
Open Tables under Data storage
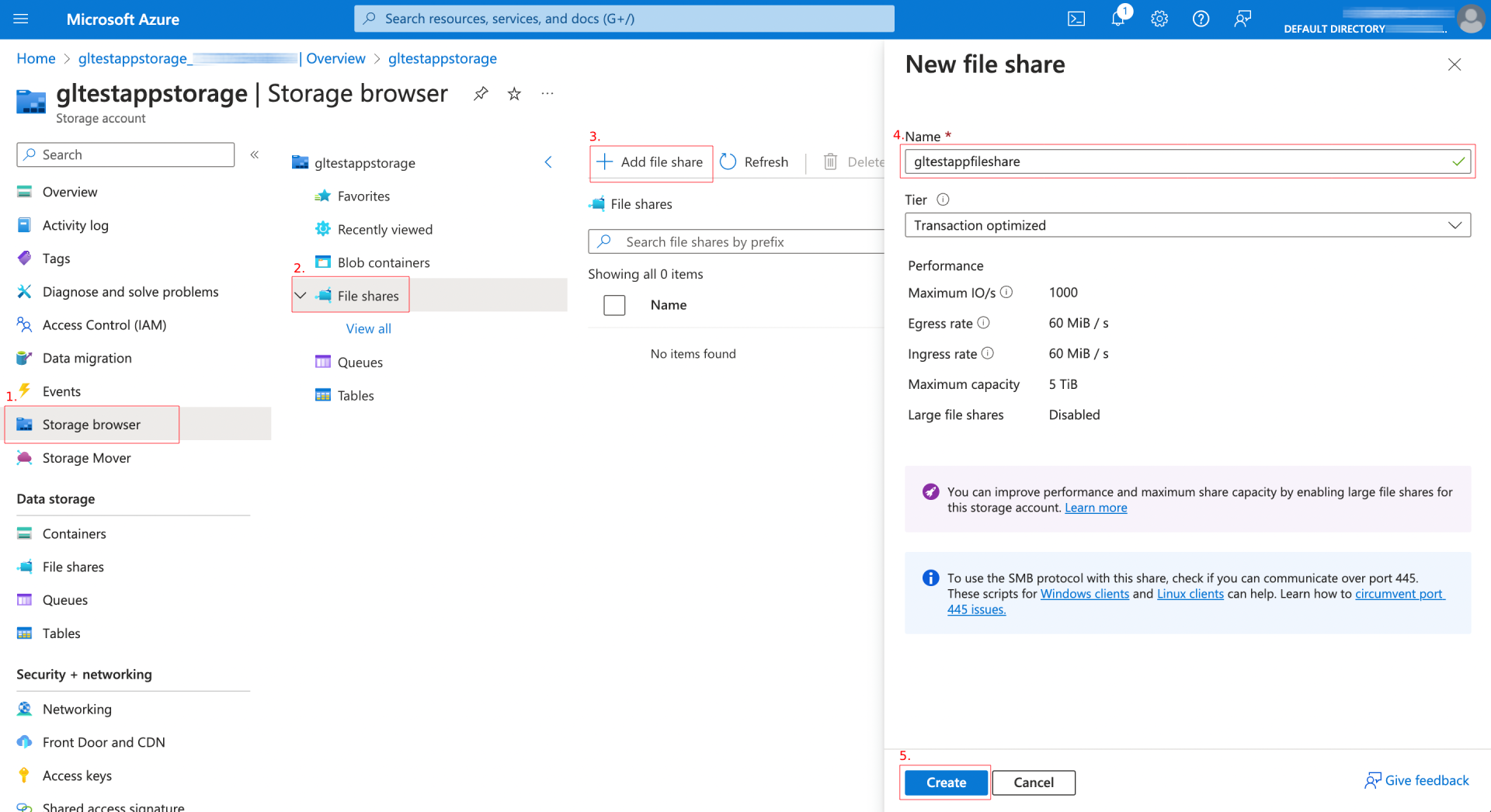[61, 633]
